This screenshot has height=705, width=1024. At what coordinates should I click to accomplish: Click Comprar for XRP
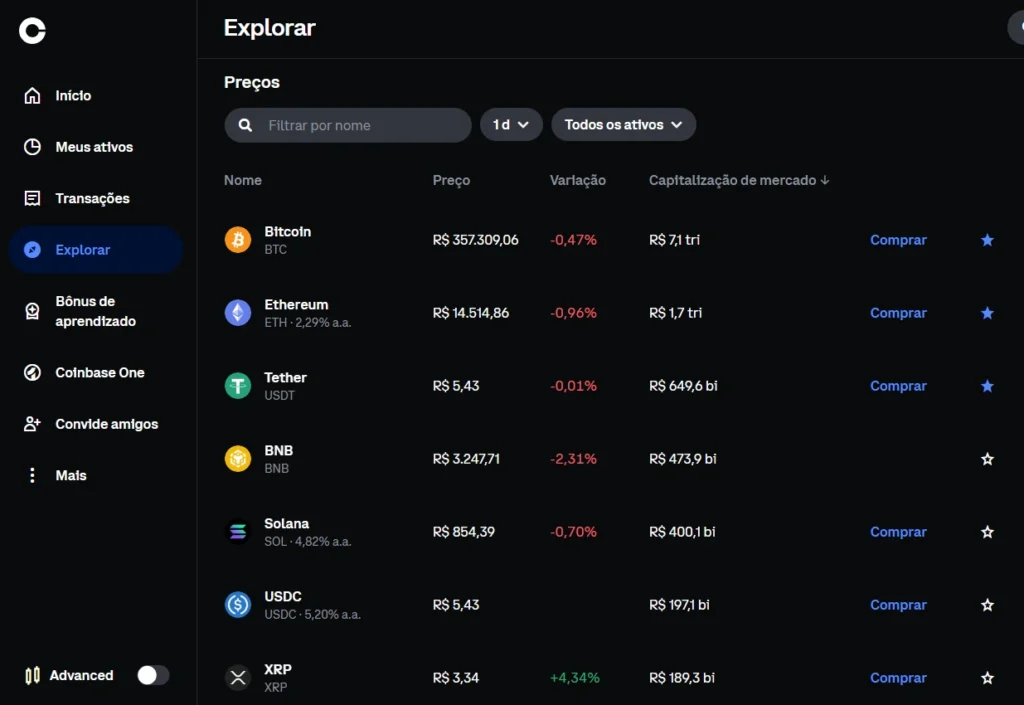pos(898,678)
